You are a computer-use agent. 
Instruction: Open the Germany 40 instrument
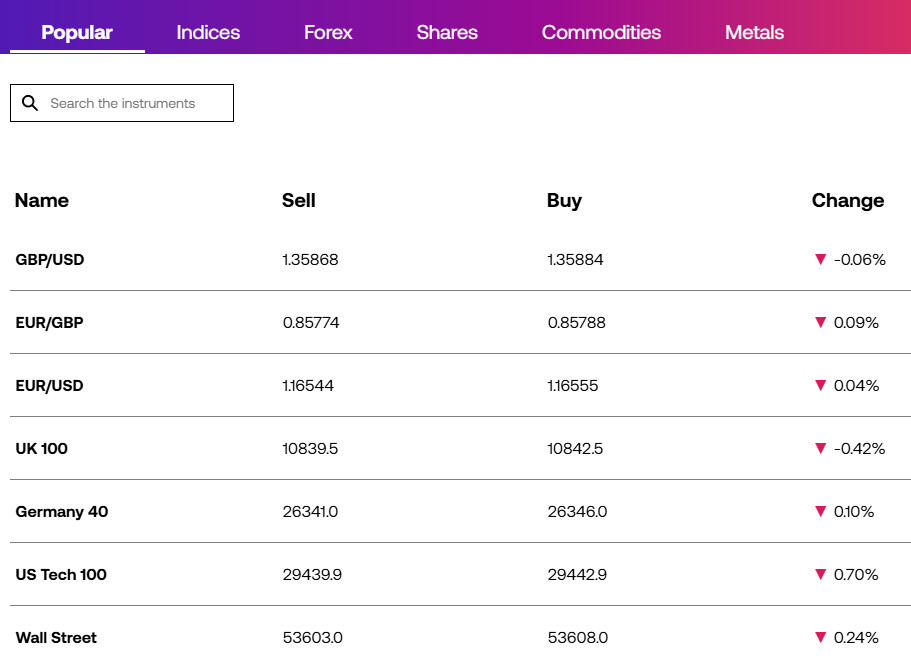[62, 511]
